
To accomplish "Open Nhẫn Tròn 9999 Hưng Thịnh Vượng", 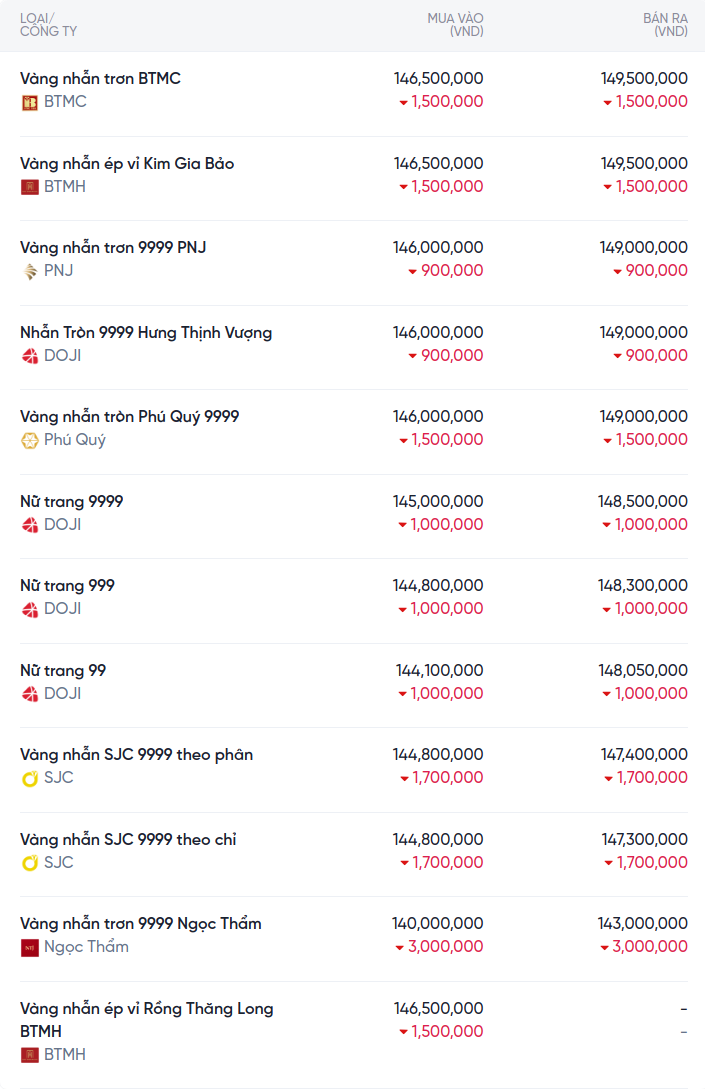I will (146, 332).
